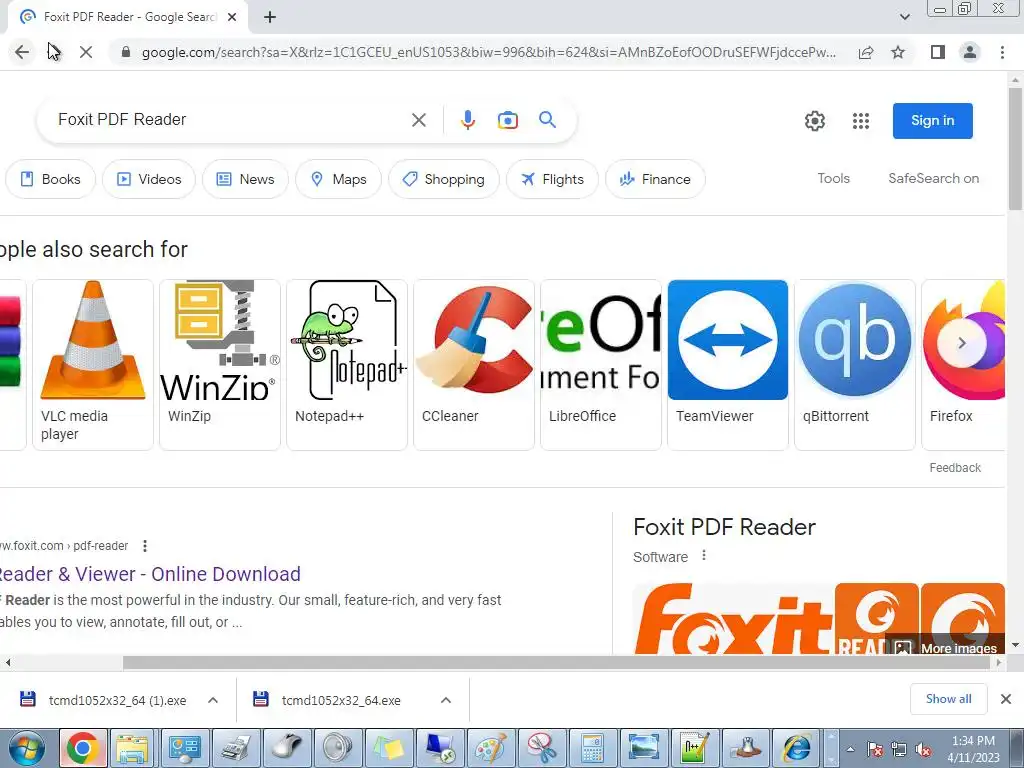Screen dimensions: 1024x768
Task: Launch Internet Explorer from taskbar
Action: coord(796,748)
